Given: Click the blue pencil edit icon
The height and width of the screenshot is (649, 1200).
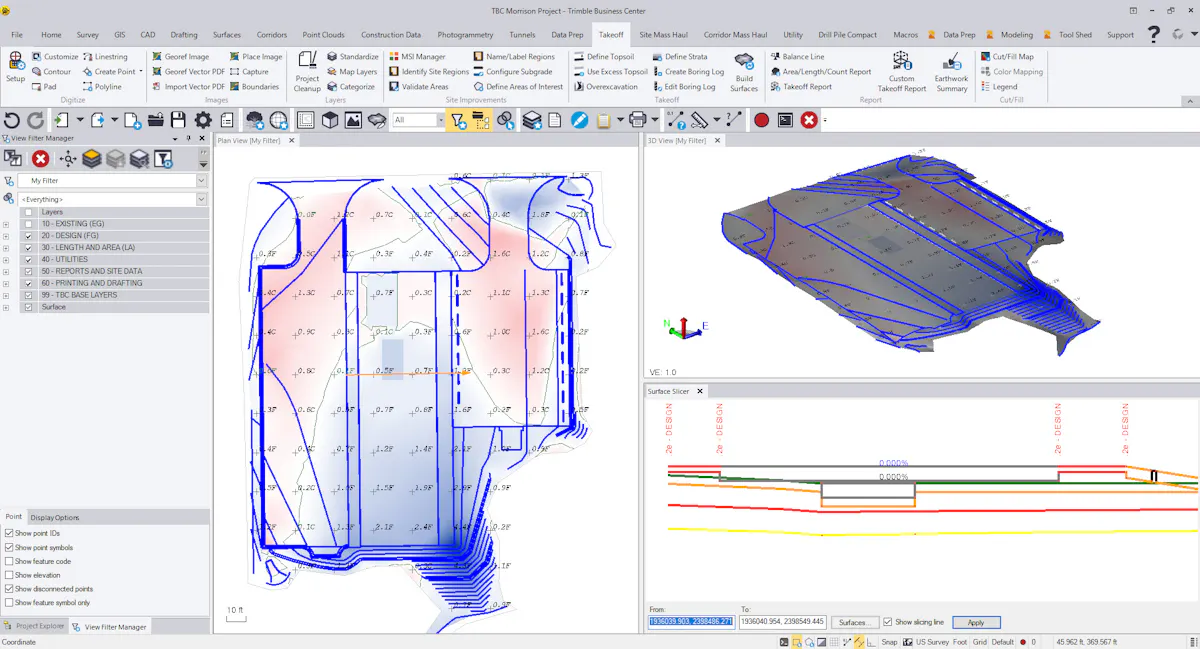Looking at the screenshot, I should pyautogui.click(x=579, y=120).
